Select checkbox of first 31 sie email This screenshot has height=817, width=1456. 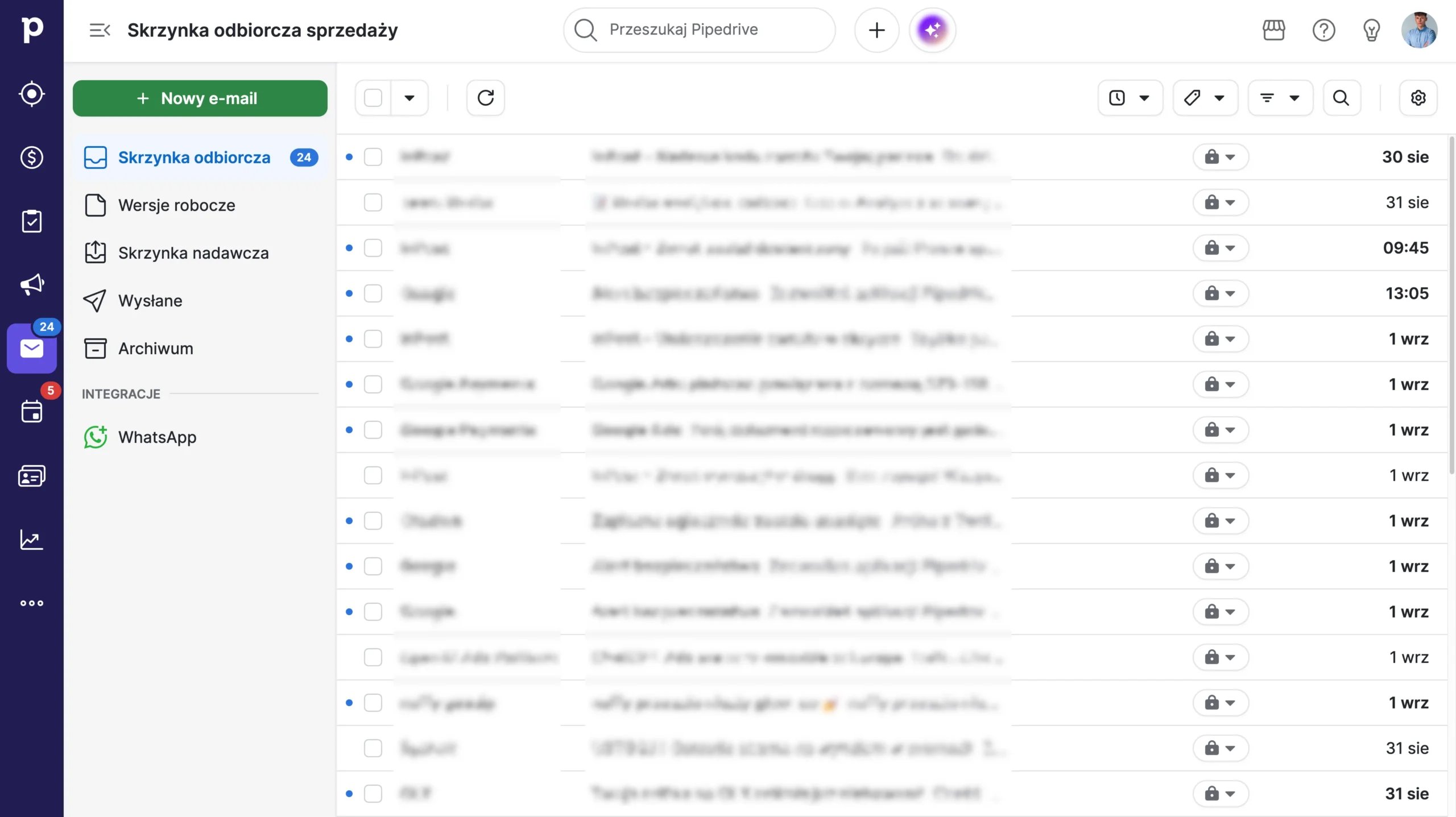click(x=373, y=202)
